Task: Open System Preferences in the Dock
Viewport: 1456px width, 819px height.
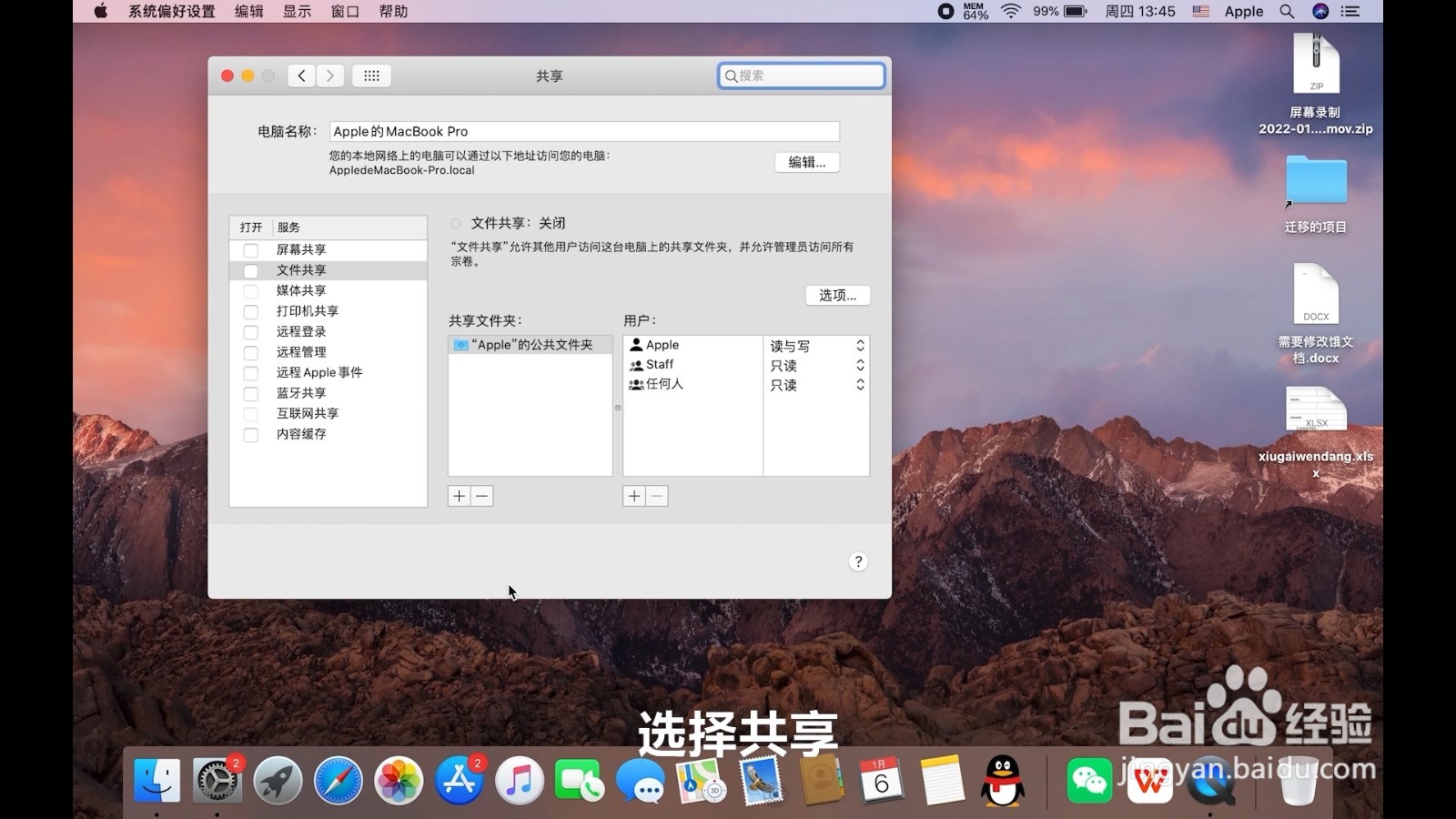Action: click(x=217, y=781)
